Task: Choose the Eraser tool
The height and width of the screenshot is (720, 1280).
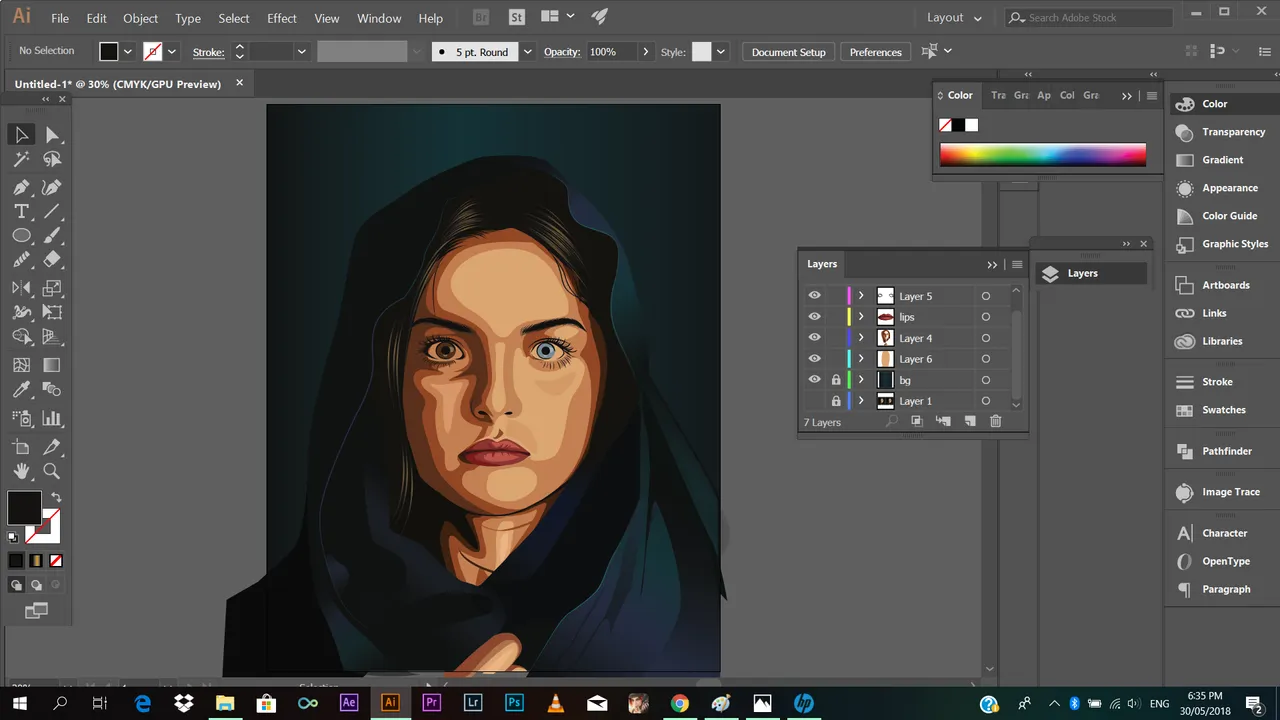Action: pyautogui.click(x=52, y=260)
